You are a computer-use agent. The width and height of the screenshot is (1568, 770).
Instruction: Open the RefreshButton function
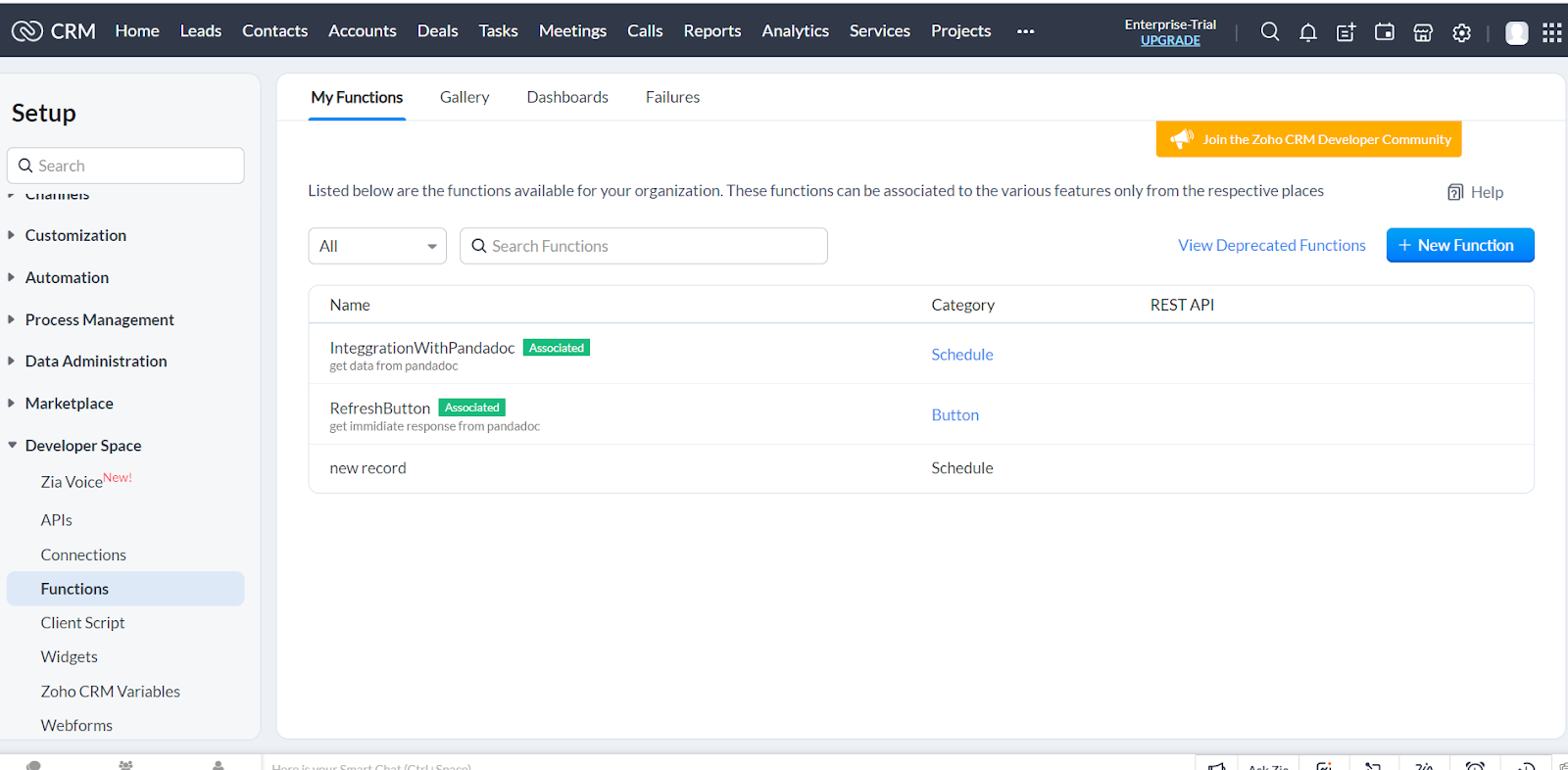pos(380,409)
